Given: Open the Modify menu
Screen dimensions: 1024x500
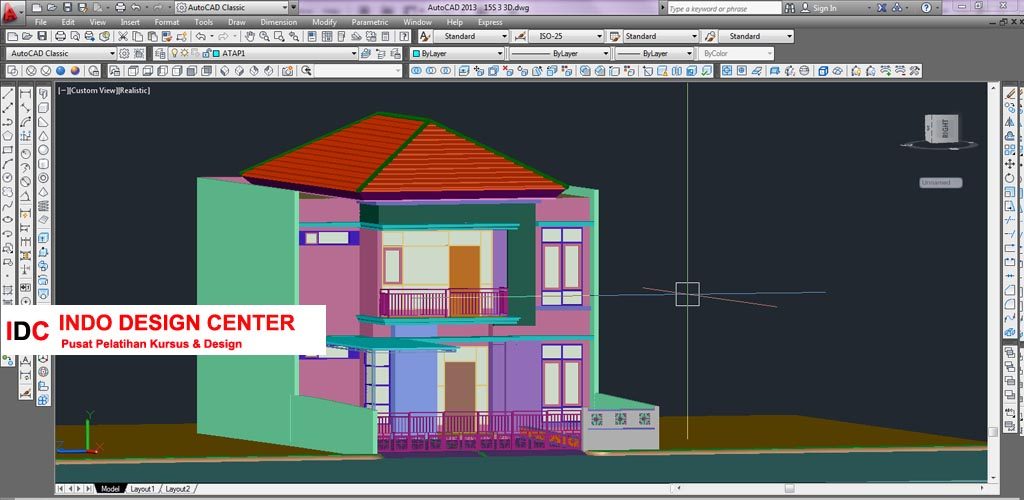Looking at the screenshot, I should [324, 22].
